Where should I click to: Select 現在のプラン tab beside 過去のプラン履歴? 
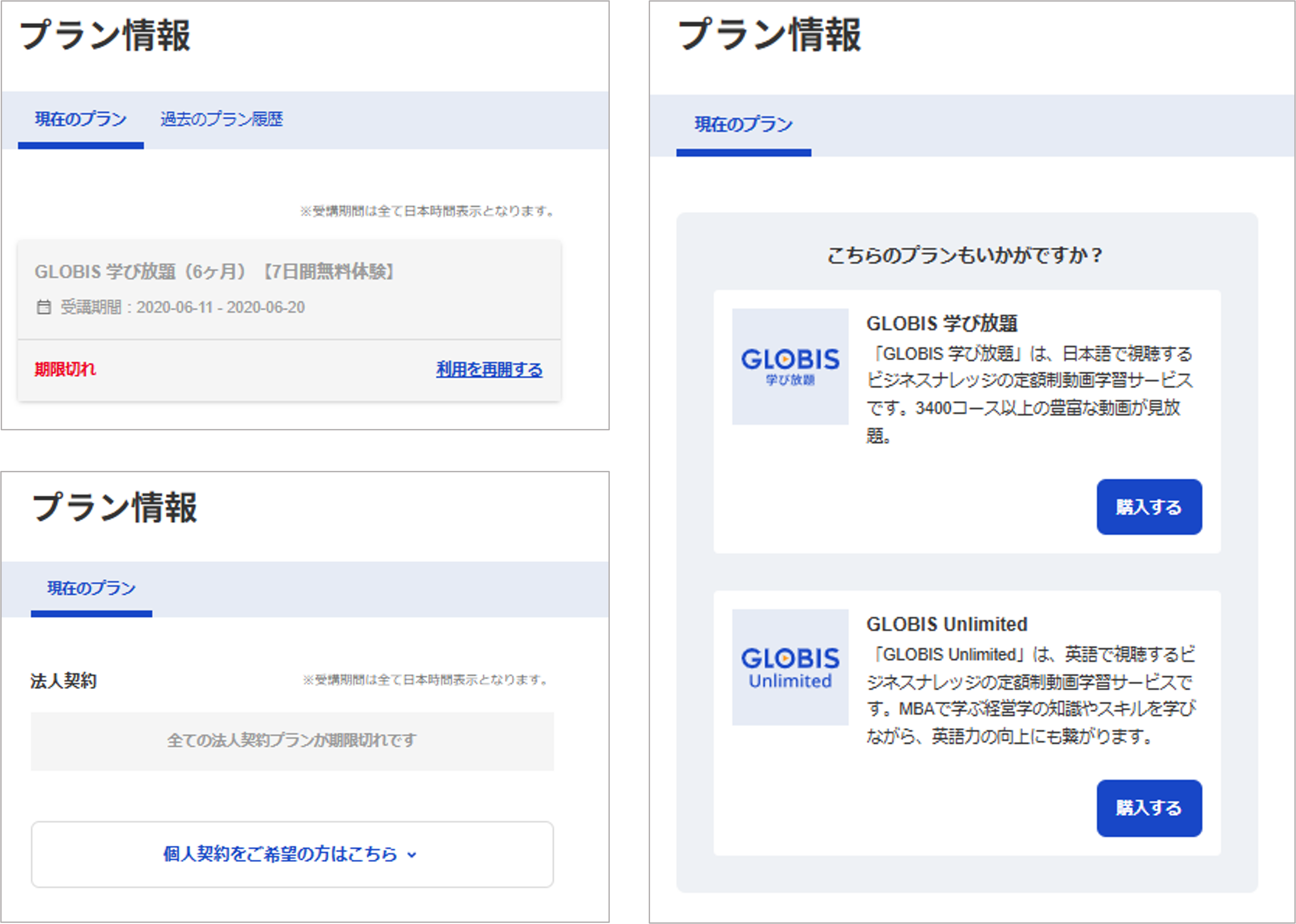click(x=81, y=120)
